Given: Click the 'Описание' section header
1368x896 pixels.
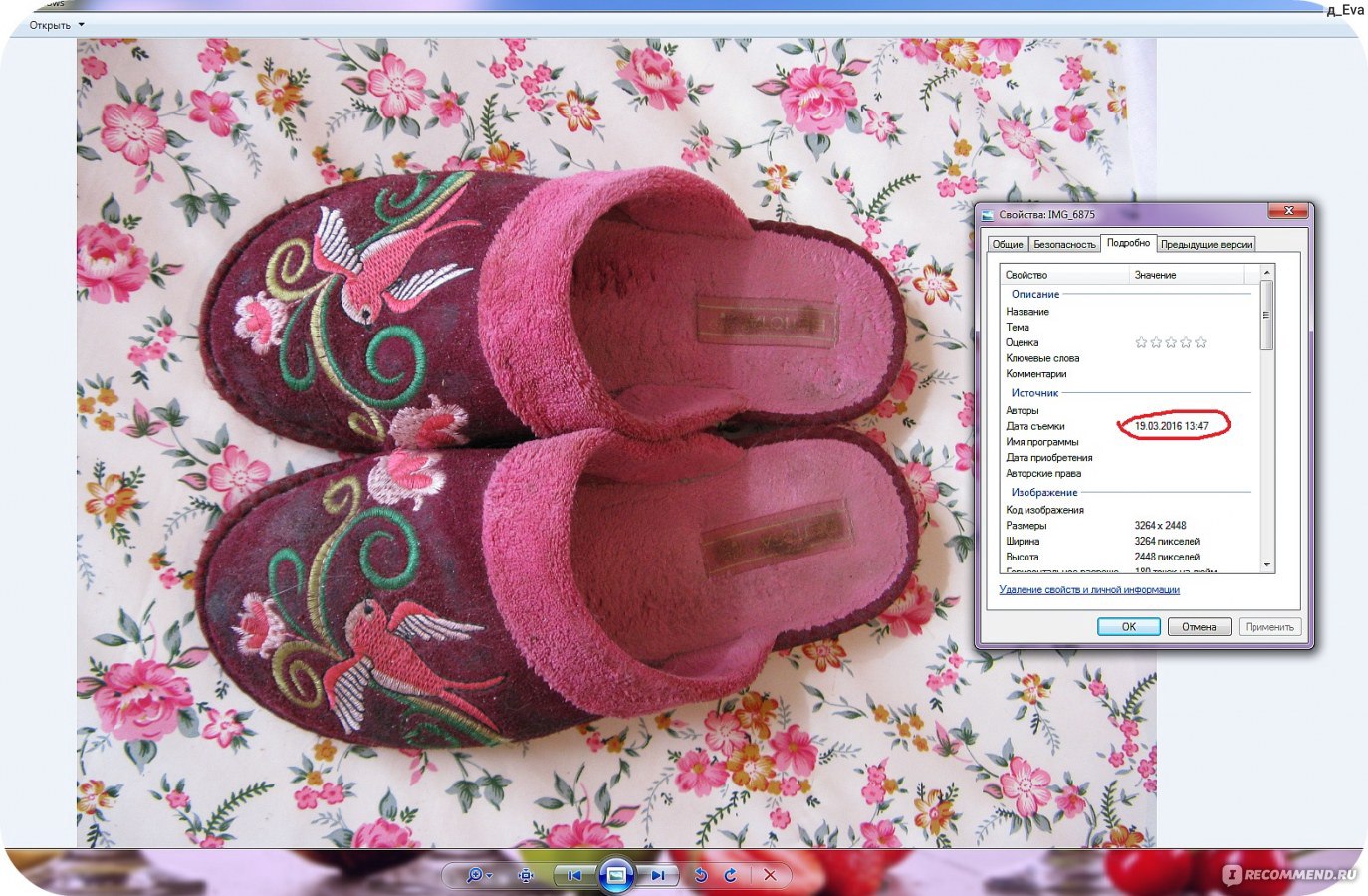Looking at the screenshot, I should point(1035,294).
